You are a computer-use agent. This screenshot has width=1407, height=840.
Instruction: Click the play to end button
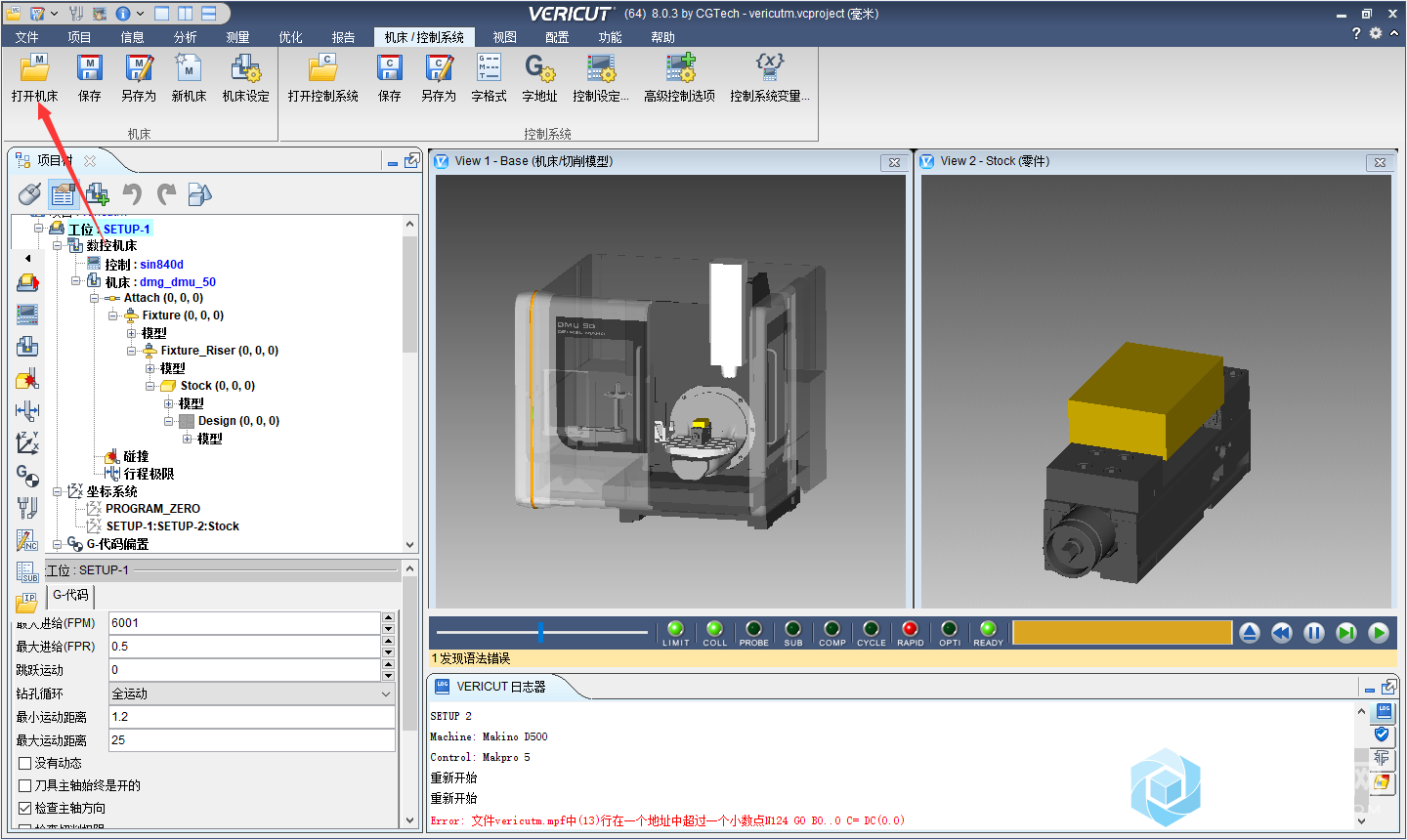[x=1379, y=633]
